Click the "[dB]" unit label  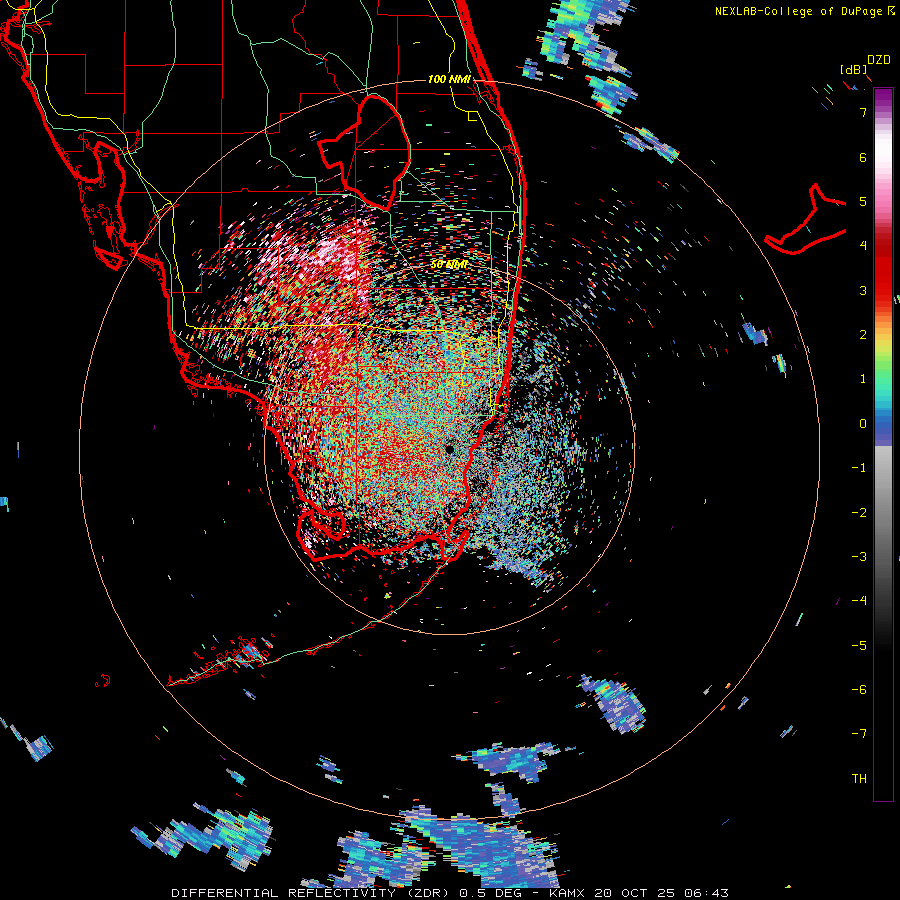tap(854, 69)
